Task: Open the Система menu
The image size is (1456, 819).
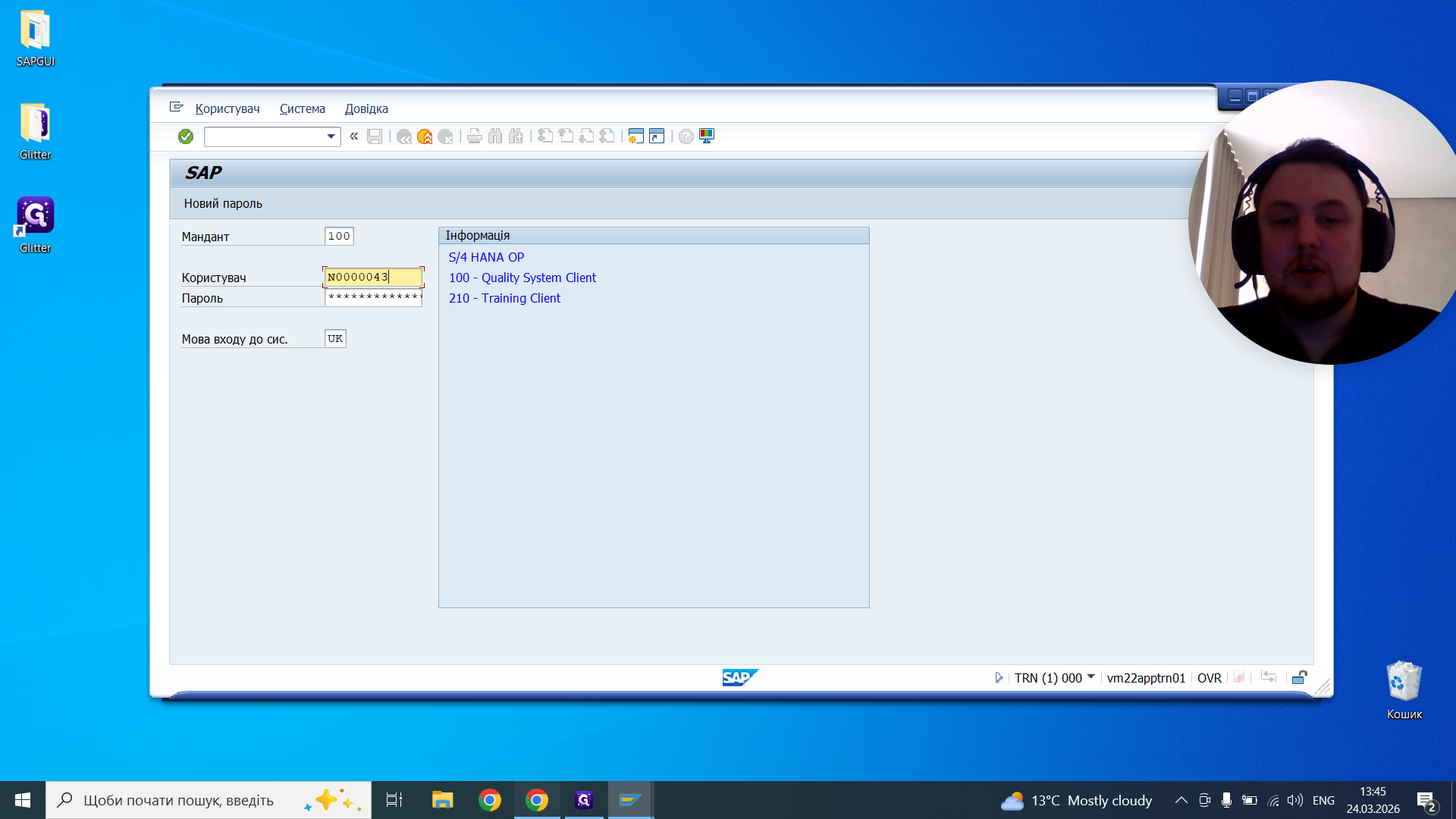Action: (x=302, y=108)
